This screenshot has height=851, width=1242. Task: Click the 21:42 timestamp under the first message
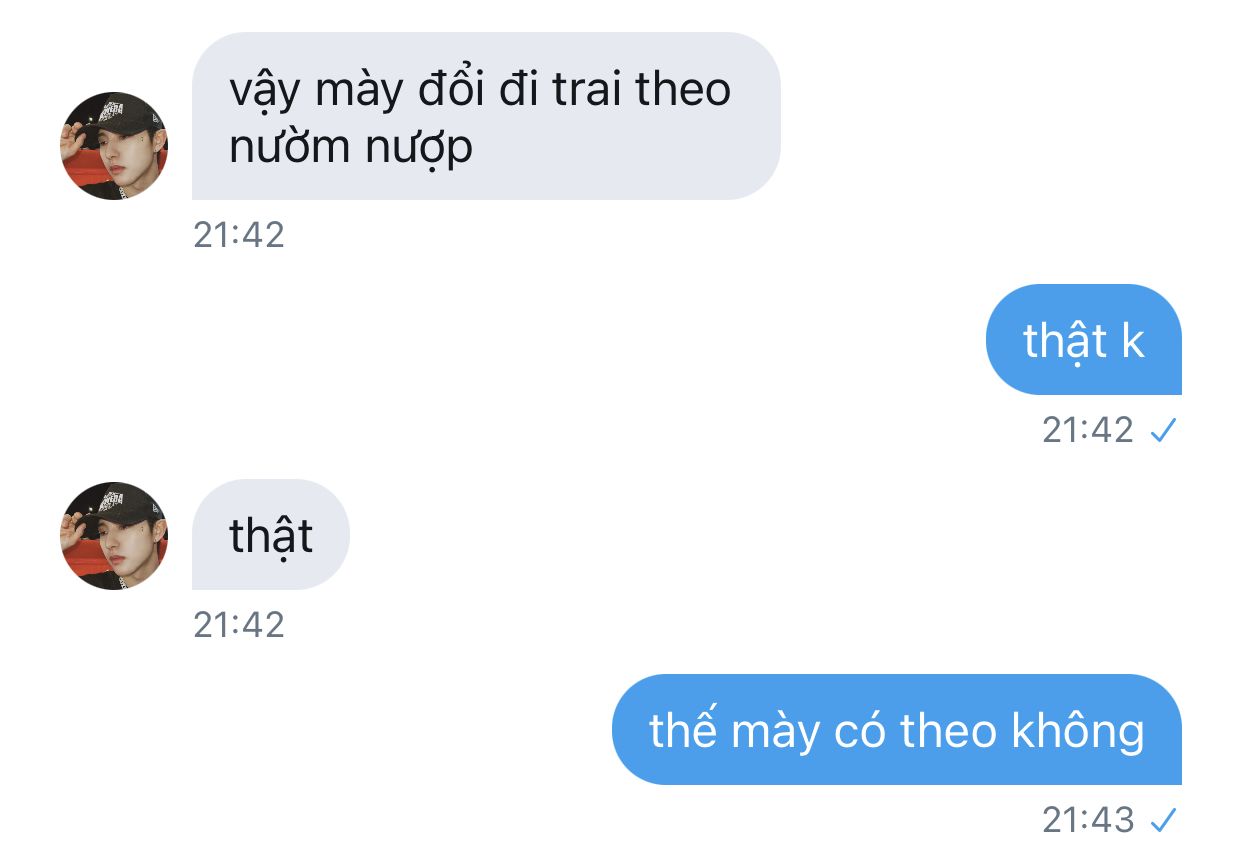(239, 235)
